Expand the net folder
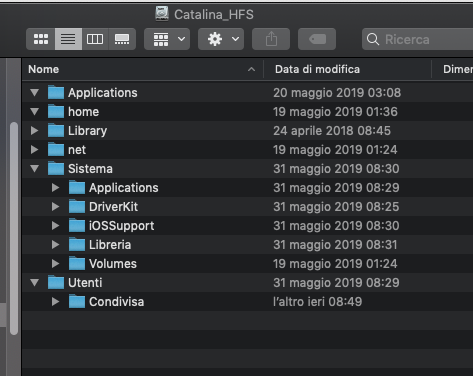The image size is (473, 376). (x=34, y=149)
